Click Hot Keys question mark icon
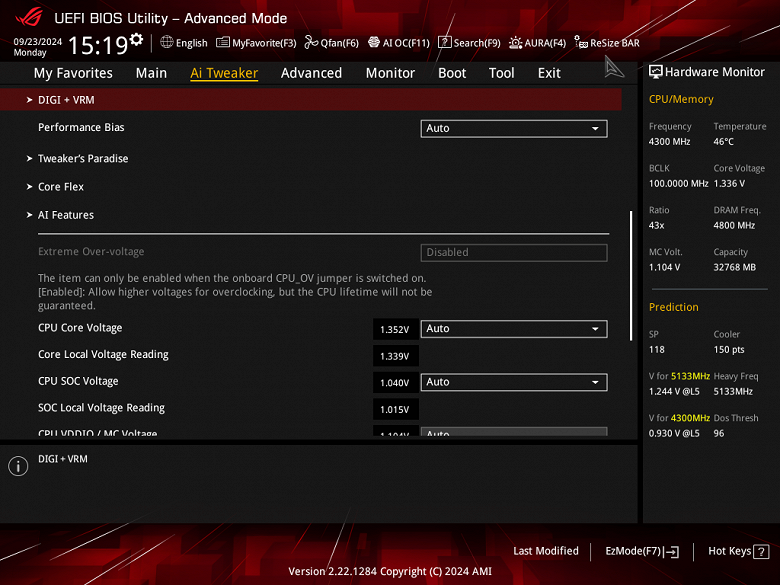 click(x=761, y=552)
